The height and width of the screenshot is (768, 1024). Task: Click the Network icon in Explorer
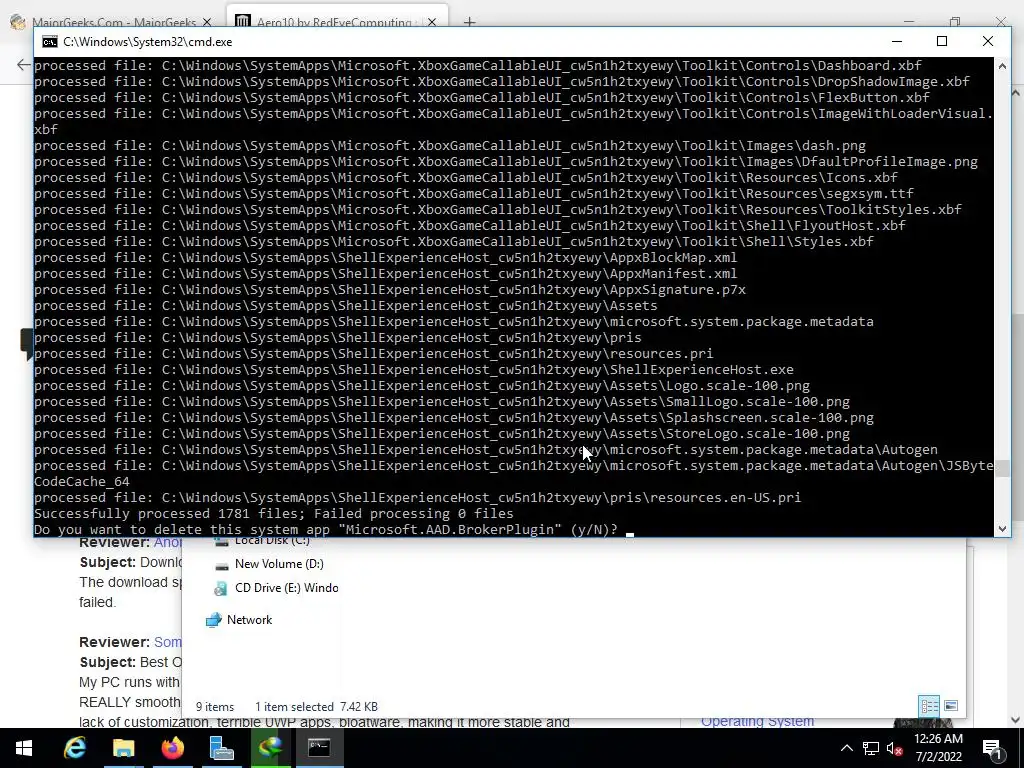214,620
